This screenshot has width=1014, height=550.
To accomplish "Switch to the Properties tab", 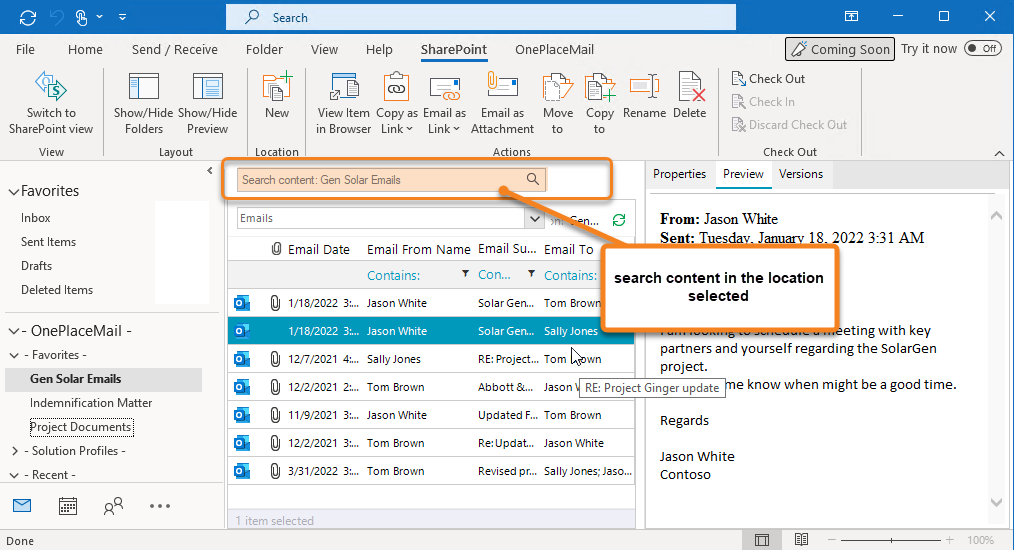I will [679, 174].
